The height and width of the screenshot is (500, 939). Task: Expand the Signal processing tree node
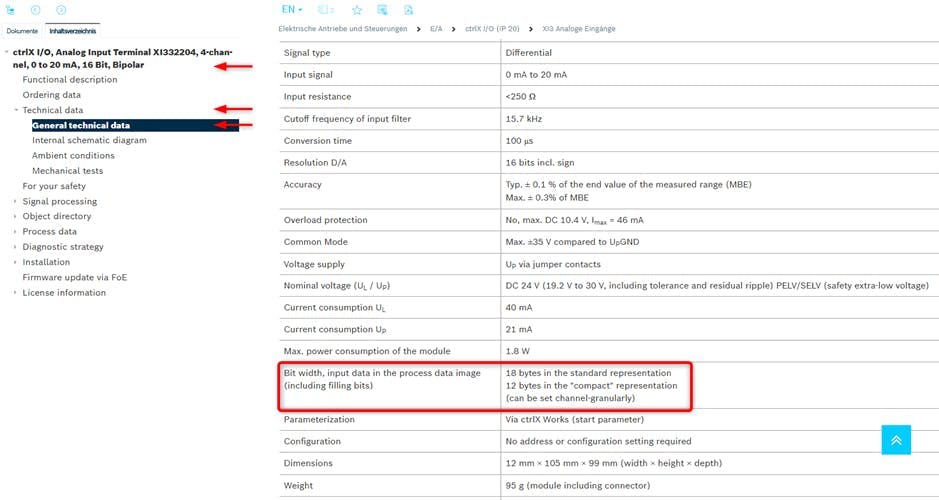pyautogui.click(x=15, y=201)
